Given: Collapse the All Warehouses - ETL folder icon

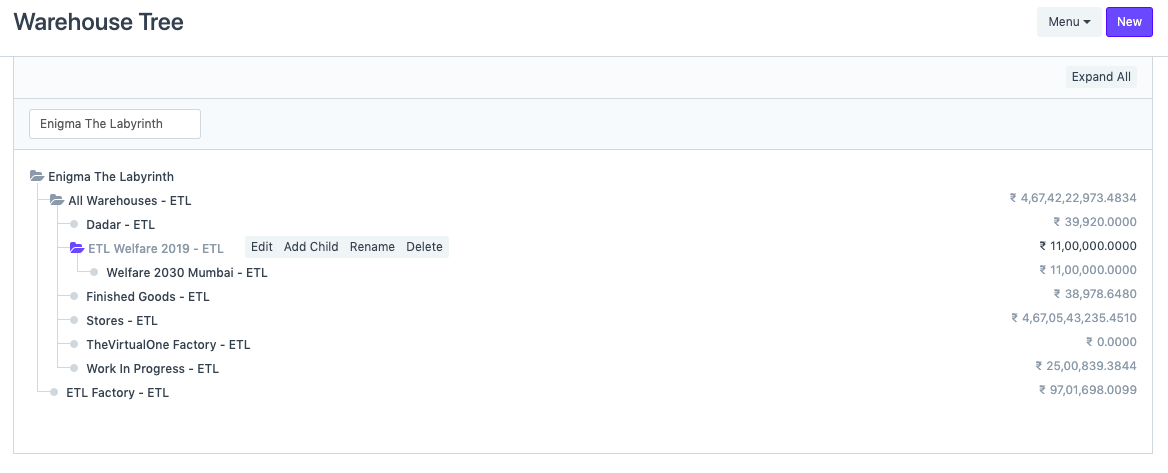Looking at the screenshot, I should [x=57, y=201].
